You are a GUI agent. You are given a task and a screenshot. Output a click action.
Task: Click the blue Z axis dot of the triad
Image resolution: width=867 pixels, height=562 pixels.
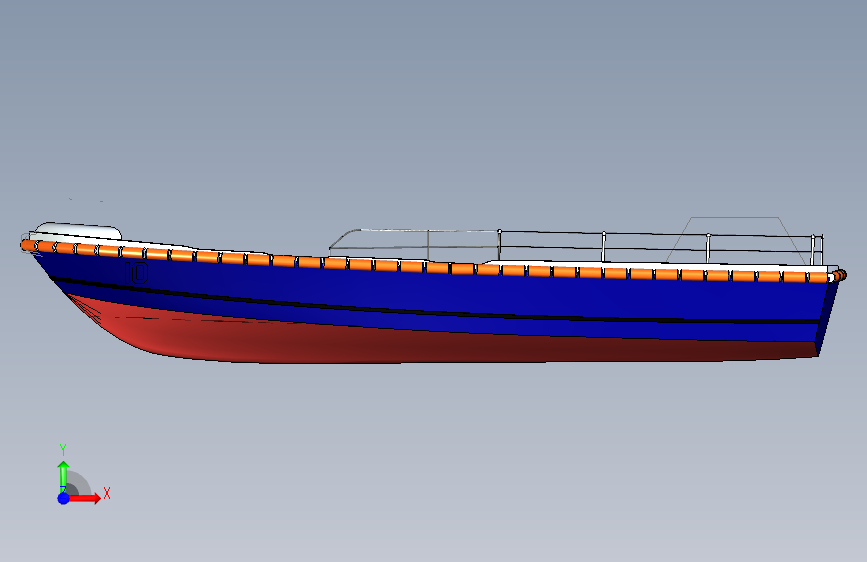64,498
